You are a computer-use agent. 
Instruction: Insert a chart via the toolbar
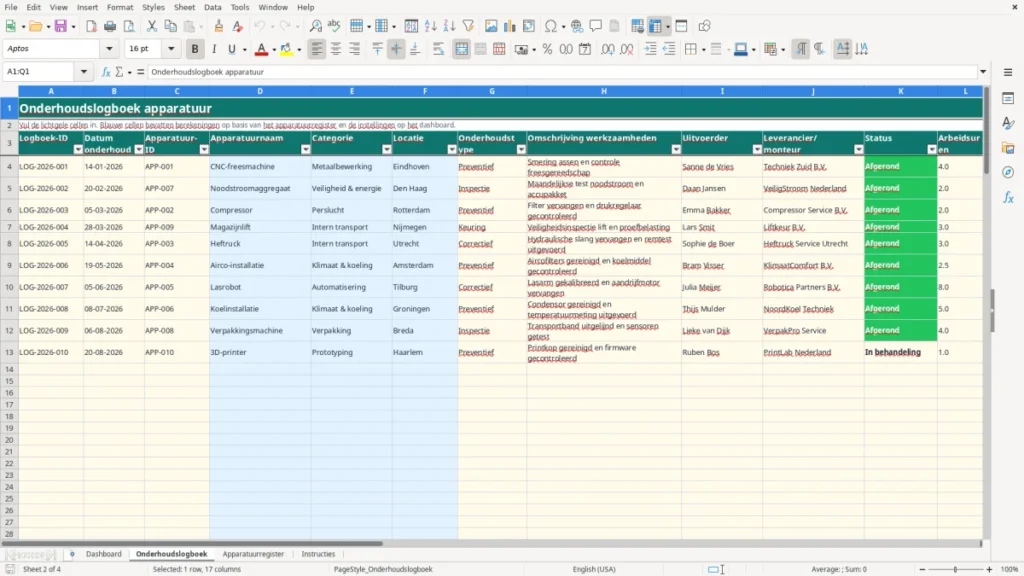tap(509, 26)
